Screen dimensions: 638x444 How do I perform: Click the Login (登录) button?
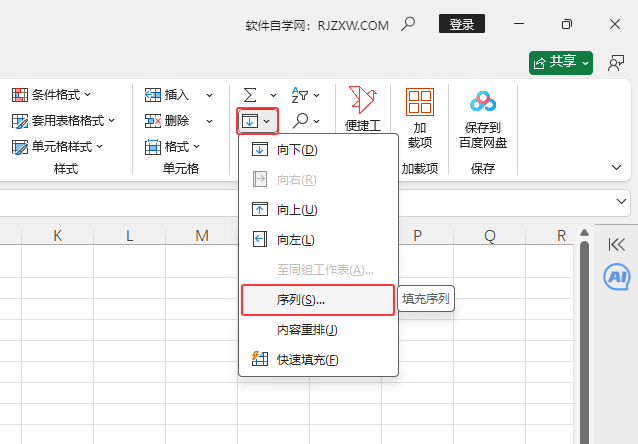pyautogui.click(x=461, y=24)
